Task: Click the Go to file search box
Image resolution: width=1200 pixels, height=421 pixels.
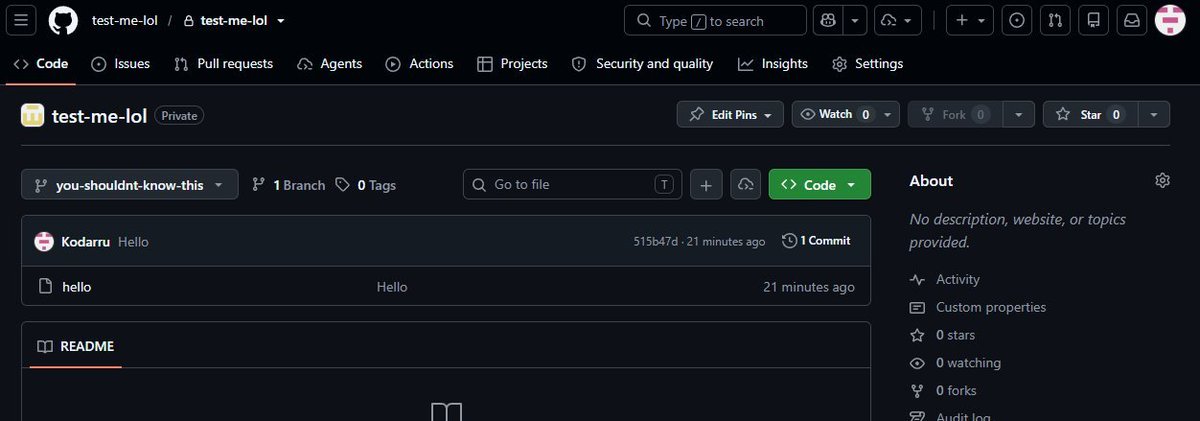Action: coord(572,184)
